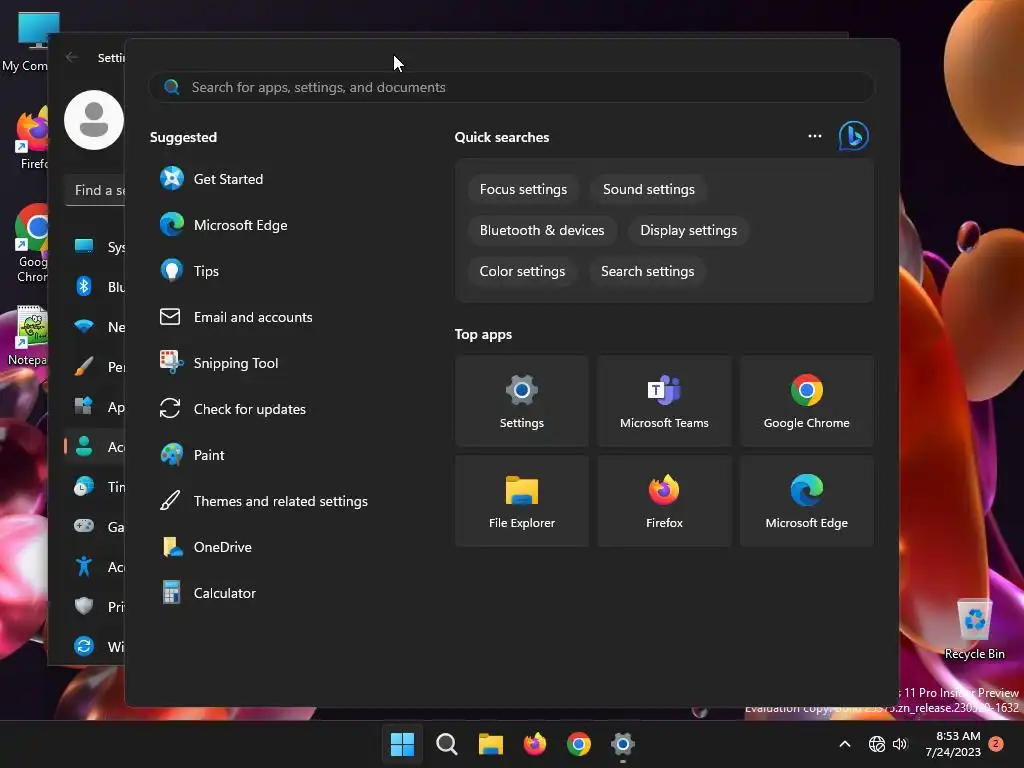The image size is (1024, 768).
Task: Click the network globe tray icon
Action: coord(877,744)
